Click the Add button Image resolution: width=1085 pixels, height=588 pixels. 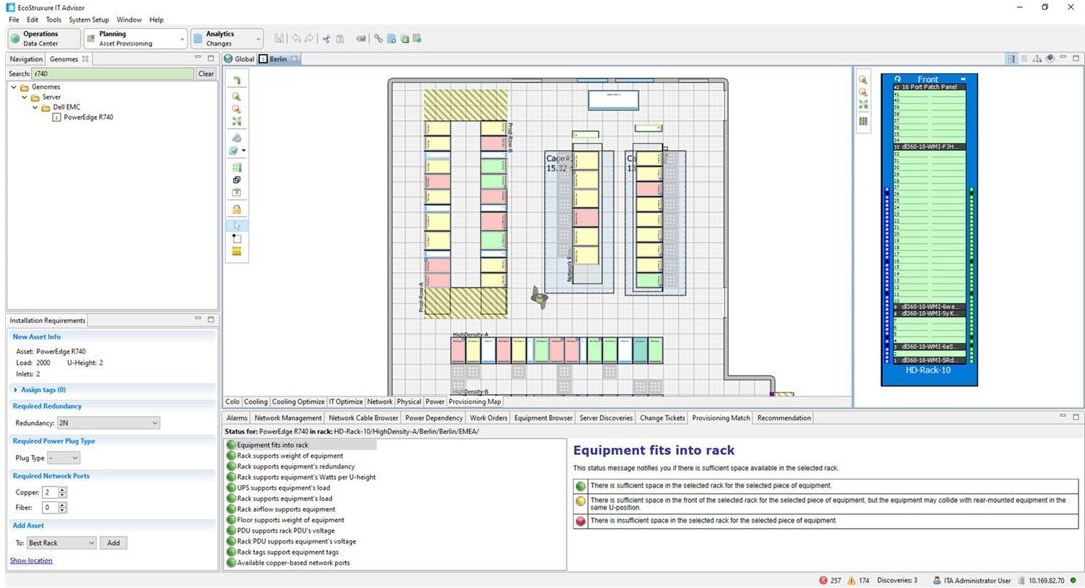tap(113, 542)
